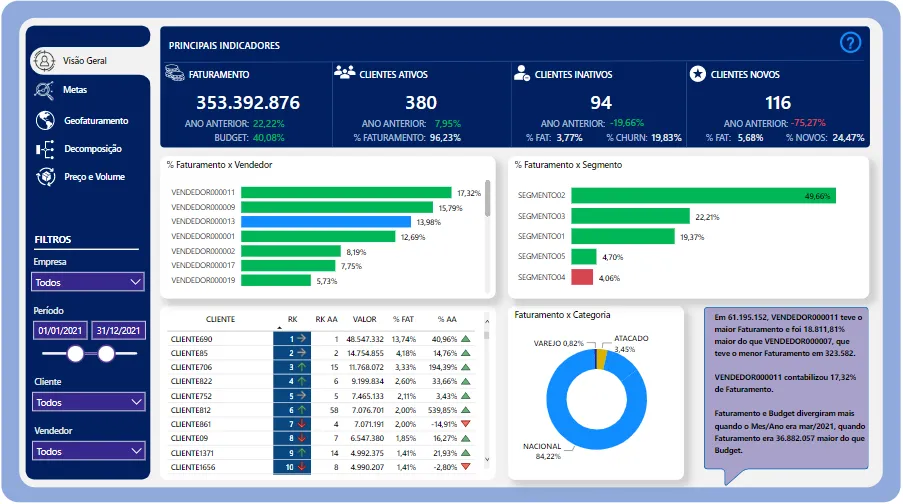The width and height of the screenshot is (903, 504).
Task: Click the start date field 01/01/2021
Action: [60, 331]
